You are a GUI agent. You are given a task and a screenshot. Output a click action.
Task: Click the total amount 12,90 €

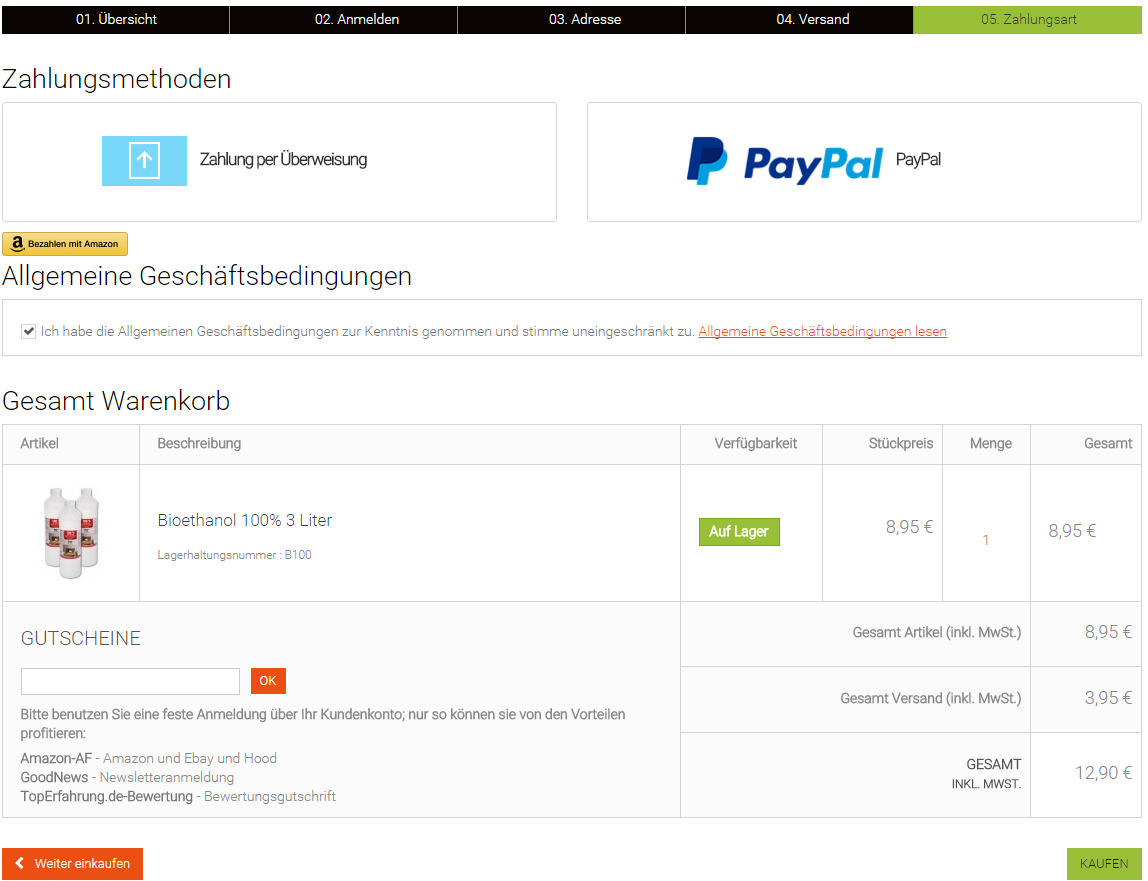(x=1103, y=773)
